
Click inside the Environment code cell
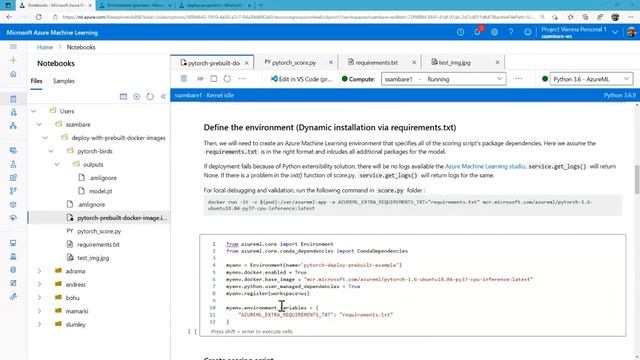[413, 285]
